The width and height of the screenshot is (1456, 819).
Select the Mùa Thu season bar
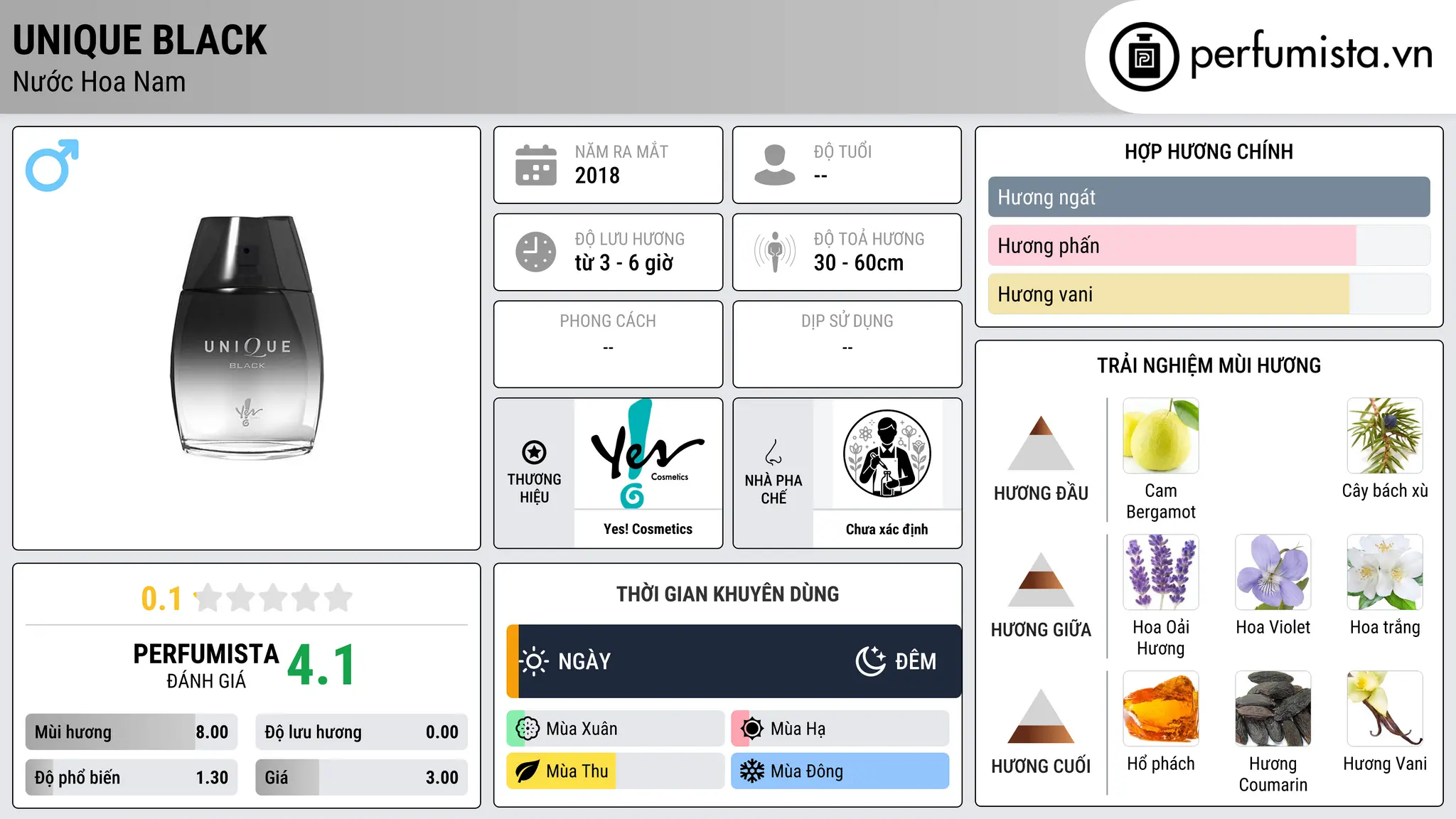pyautogui.click(x=616, y=771)
